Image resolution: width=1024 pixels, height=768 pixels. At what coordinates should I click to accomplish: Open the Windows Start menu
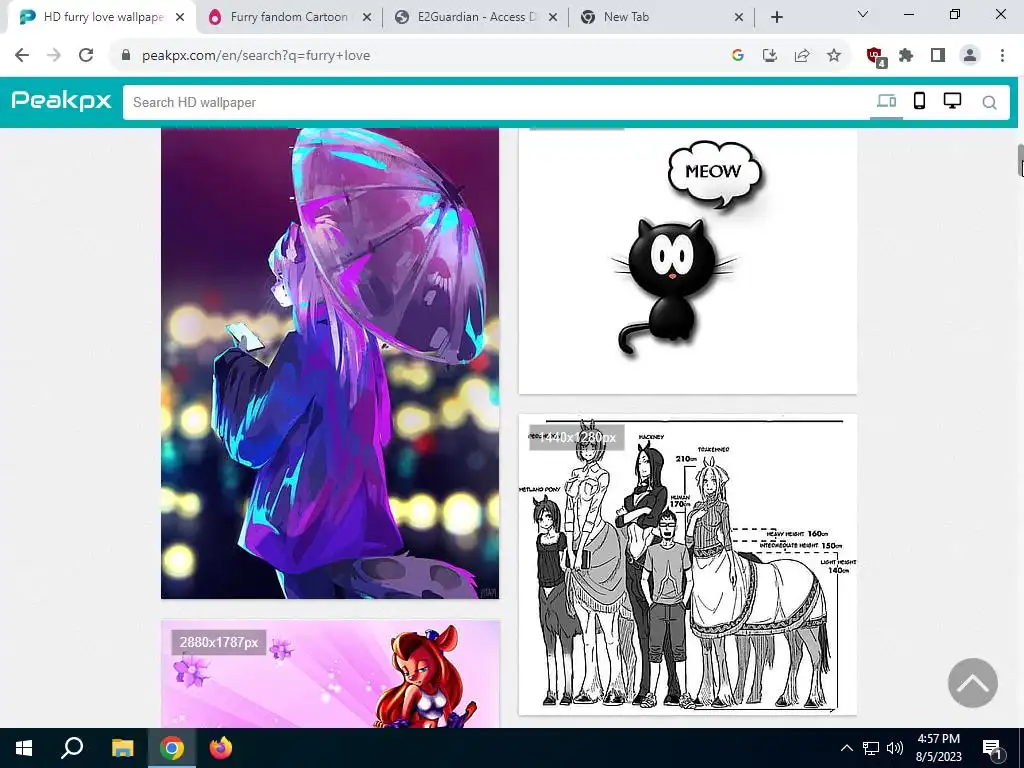pyautogui.click(x=24, y=748)
